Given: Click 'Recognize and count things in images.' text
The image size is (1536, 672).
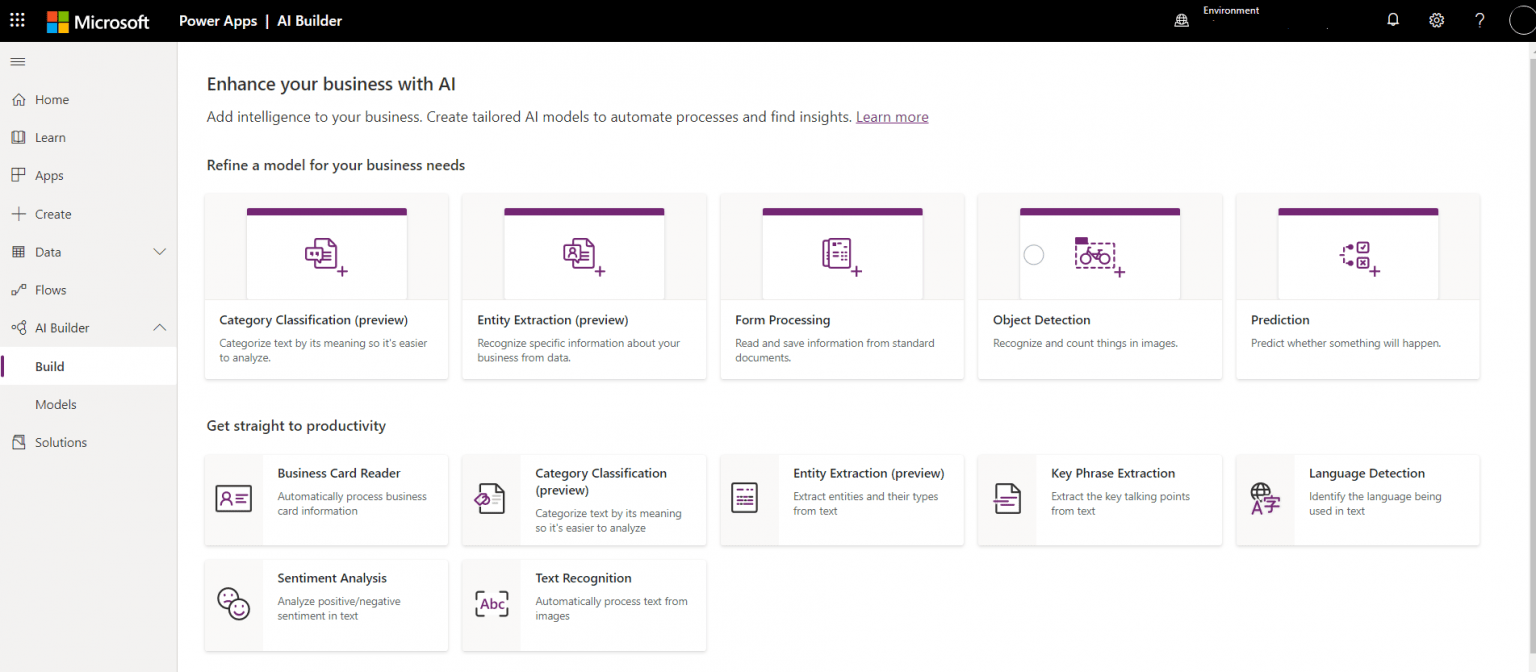Looking at the screenshot, I should coord(1085,343).
